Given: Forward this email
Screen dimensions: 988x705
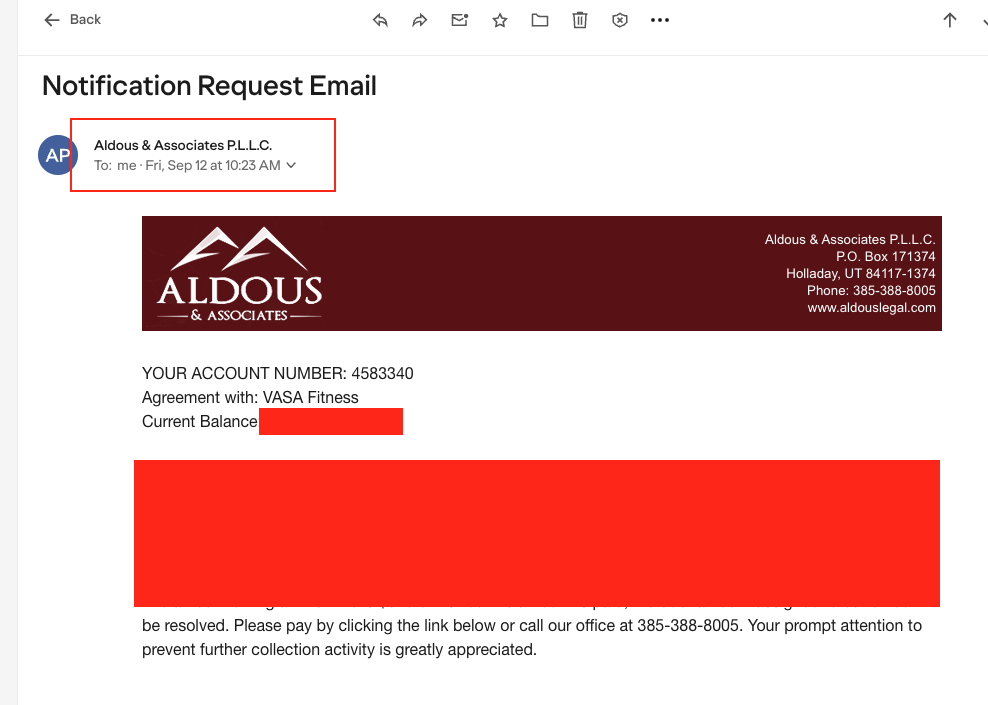Looking at the screenshot, I should click(x=420, y=20).
